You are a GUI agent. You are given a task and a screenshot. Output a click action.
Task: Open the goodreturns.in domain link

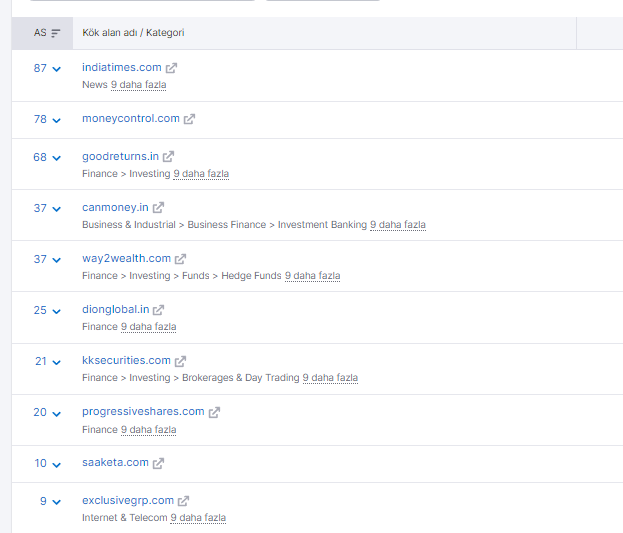[120, 156]
